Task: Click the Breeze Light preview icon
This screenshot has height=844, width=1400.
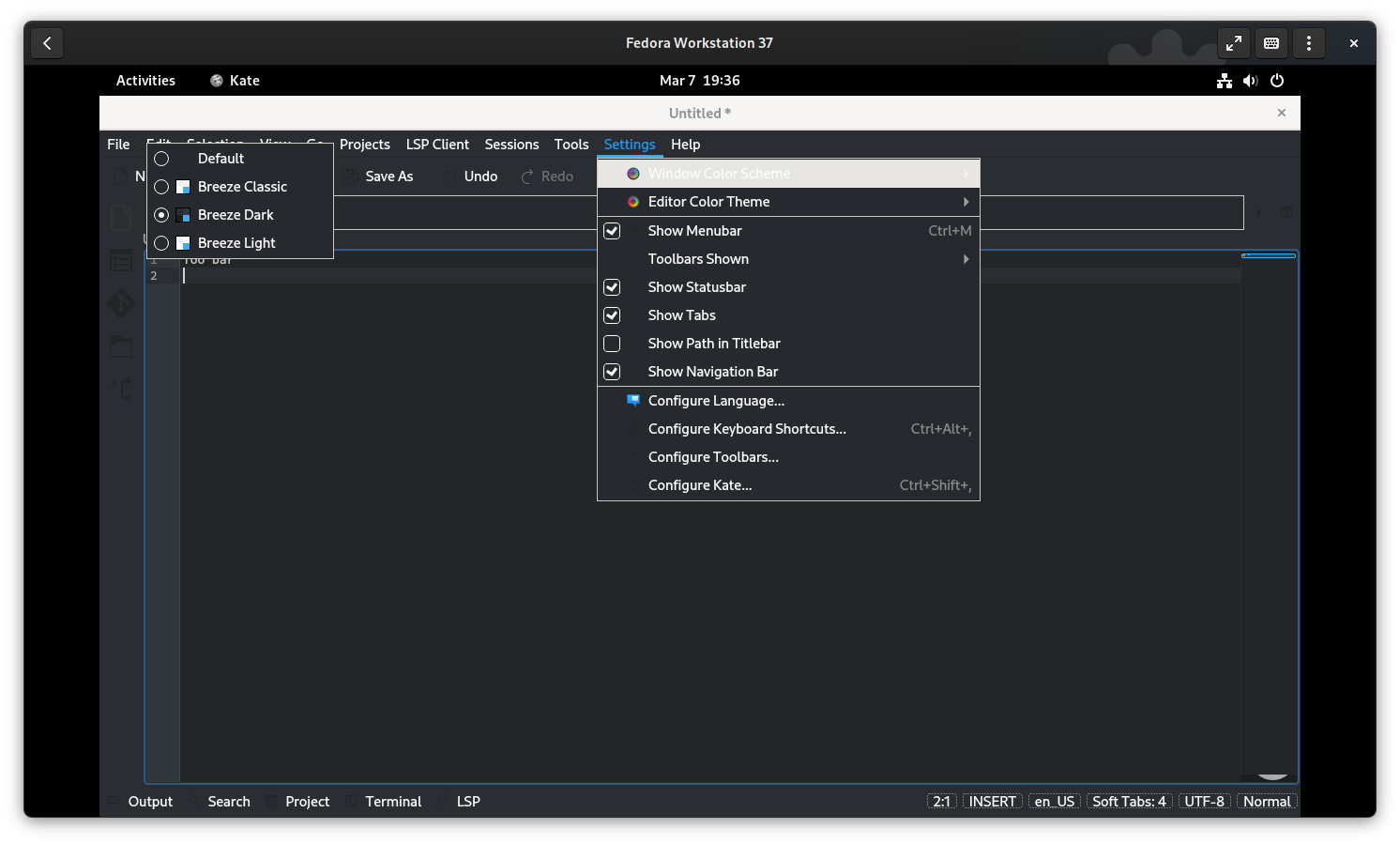Action: (183, 243)
